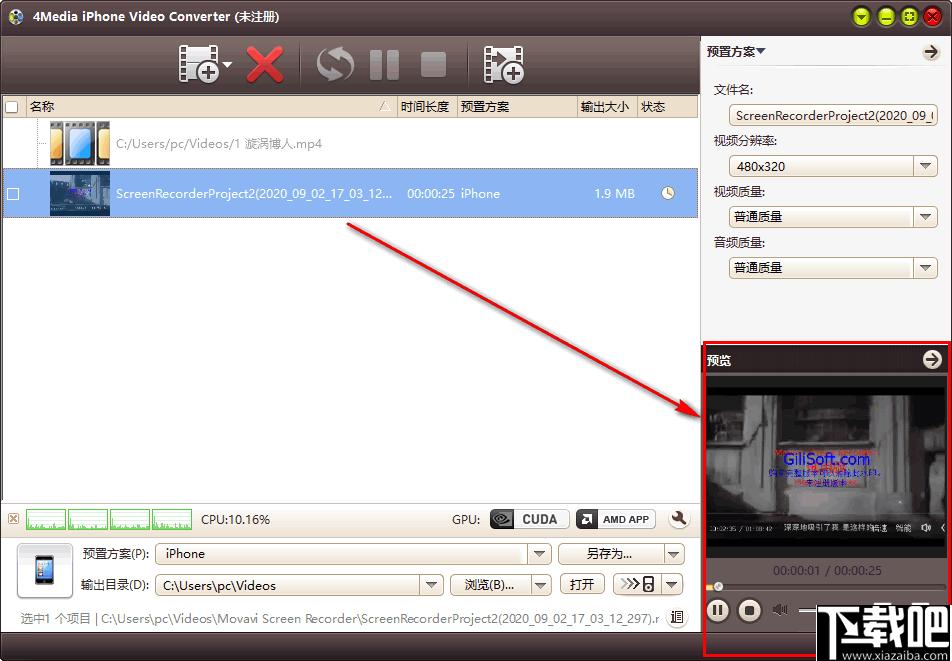Click the ScreenRecorderProject2 video thumbnail

pos(80,193)
